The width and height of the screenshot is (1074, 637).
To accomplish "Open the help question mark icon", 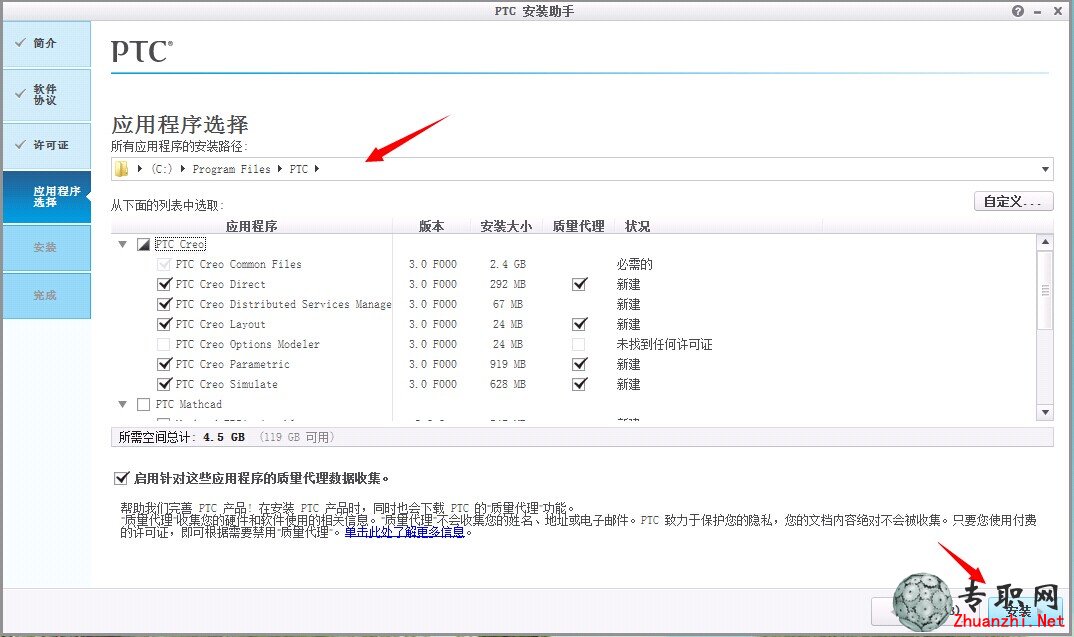I will point(1018,11).
